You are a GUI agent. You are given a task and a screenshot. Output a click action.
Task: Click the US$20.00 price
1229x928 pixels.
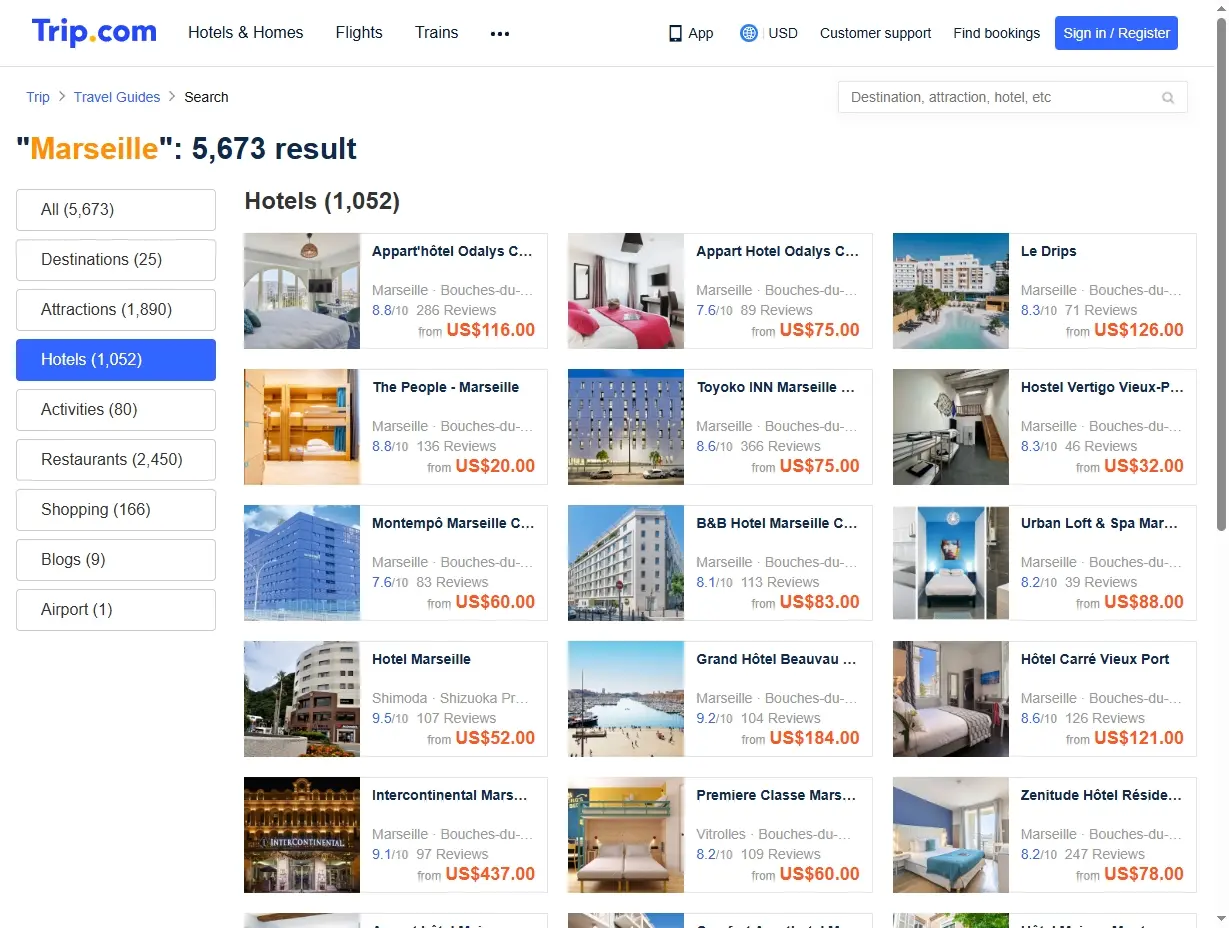[x=495, y=466]
